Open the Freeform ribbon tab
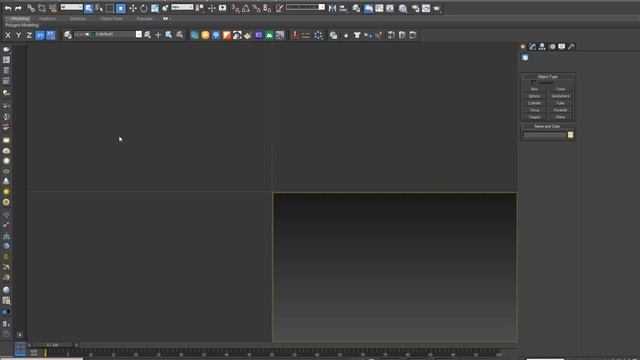 click(x=47, y=19)
